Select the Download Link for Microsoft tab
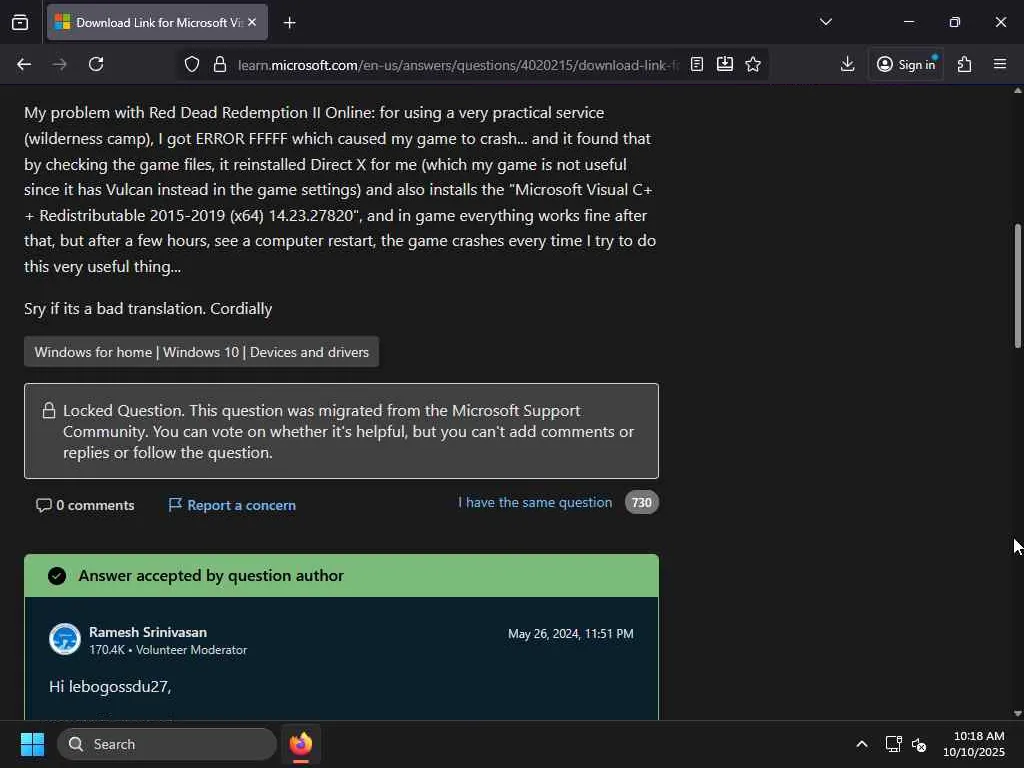 coord(157,22)
